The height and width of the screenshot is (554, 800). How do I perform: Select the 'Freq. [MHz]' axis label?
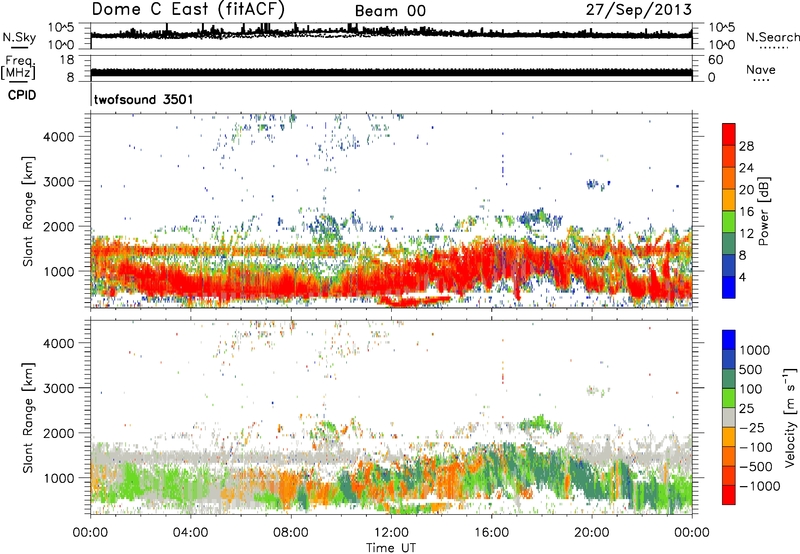tap(18, 67)
